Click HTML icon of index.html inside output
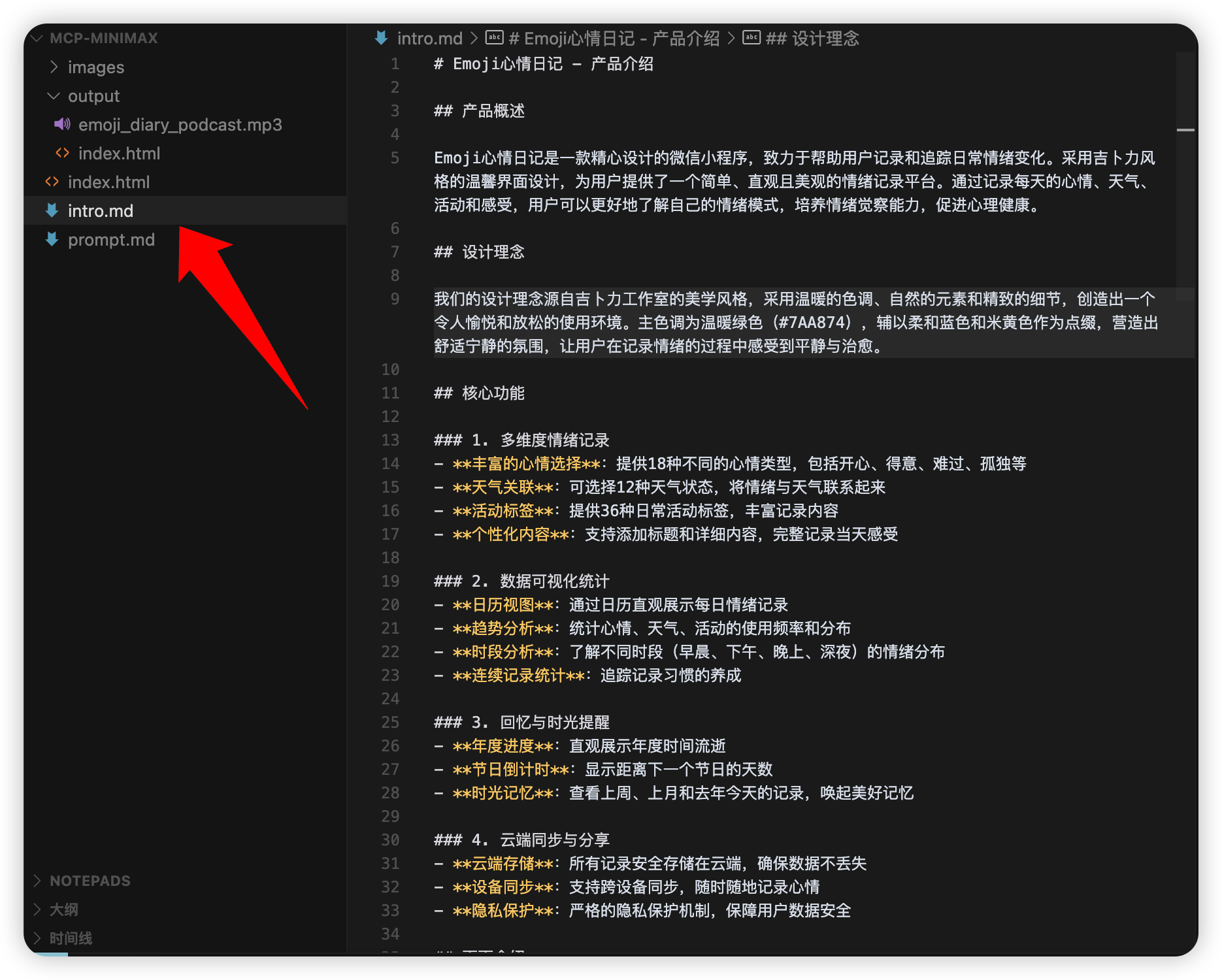Screen dimensions: 1222x980 62,153
